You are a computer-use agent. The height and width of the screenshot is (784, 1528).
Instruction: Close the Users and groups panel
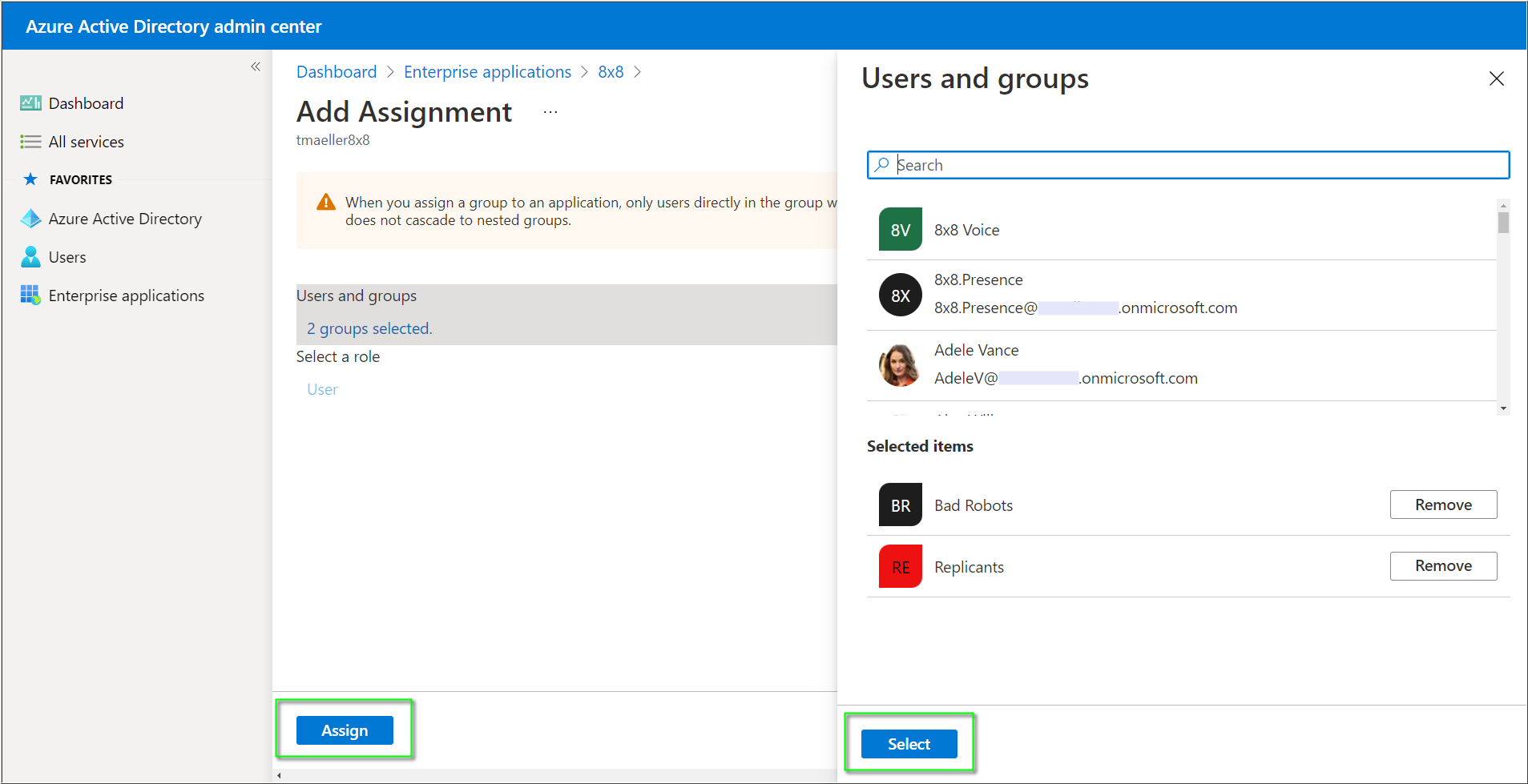1496,78
